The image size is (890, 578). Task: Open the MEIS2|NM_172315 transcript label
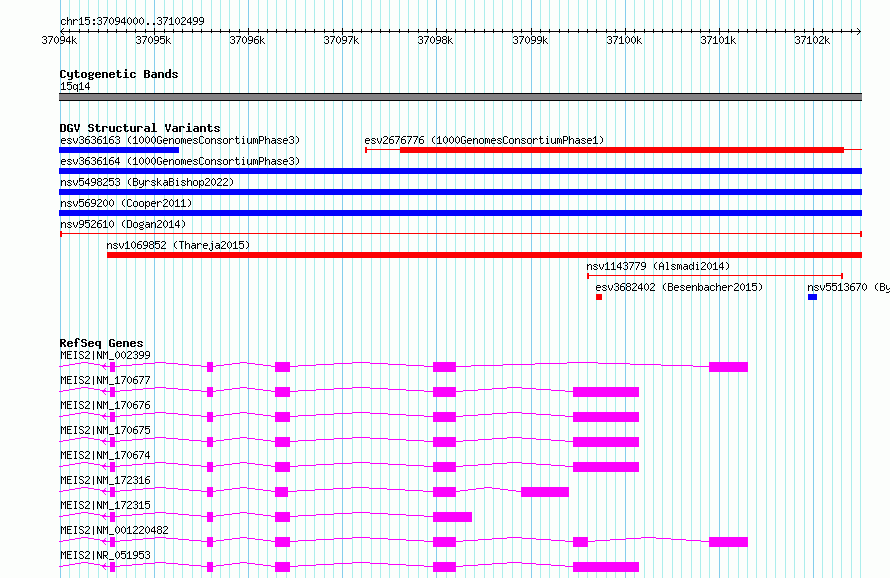click(x=106, y=505)
